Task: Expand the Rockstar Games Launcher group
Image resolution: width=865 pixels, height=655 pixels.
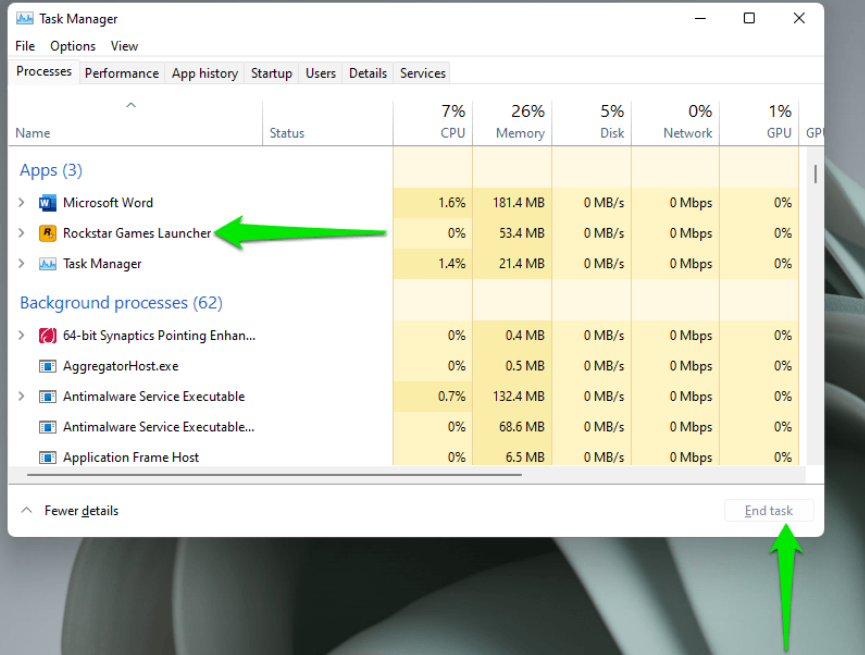Action: coord(22,233)
